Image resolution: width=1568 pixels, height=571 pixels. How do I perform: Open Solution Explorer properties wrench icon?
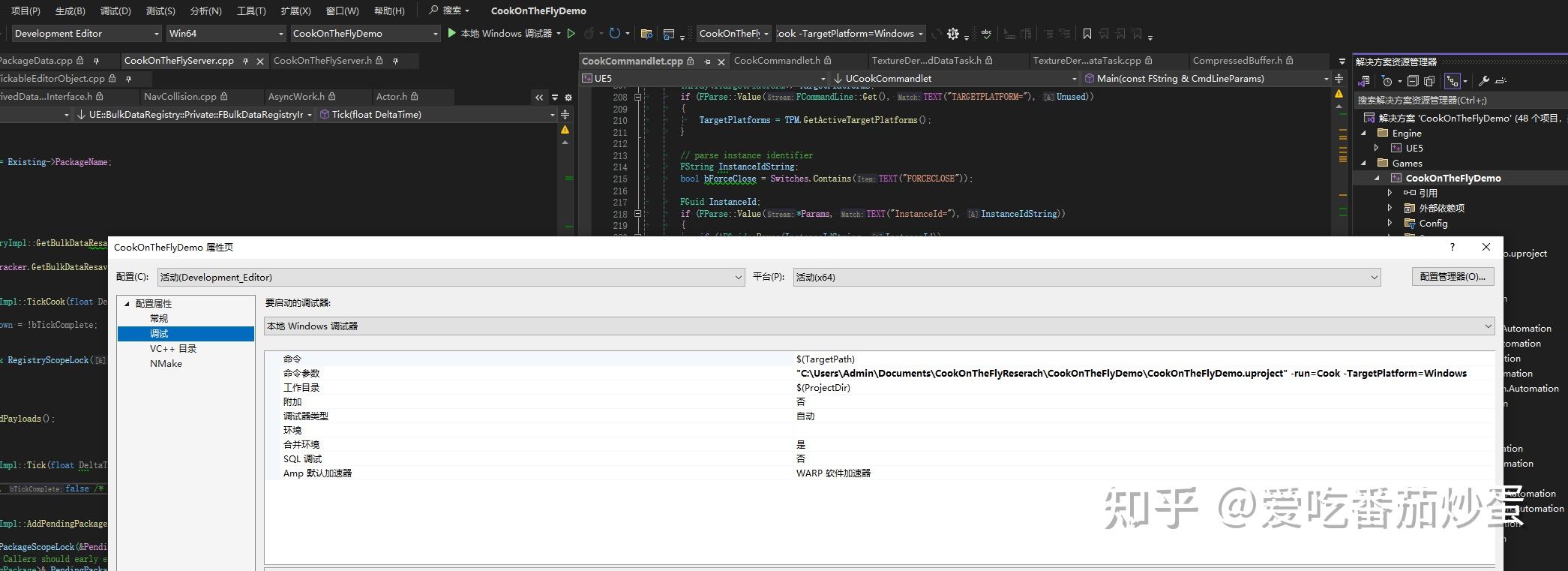click(1483, 81)
